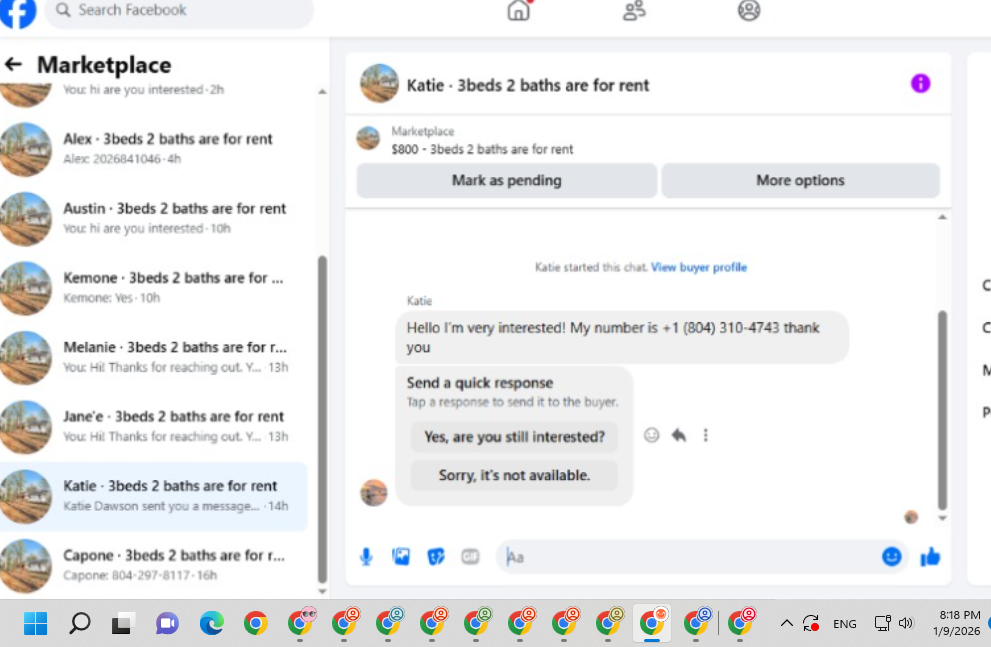Click chat scroll down arrow
Screen dimensions: 991x647
pyautogui.click(x=942, y=518)
